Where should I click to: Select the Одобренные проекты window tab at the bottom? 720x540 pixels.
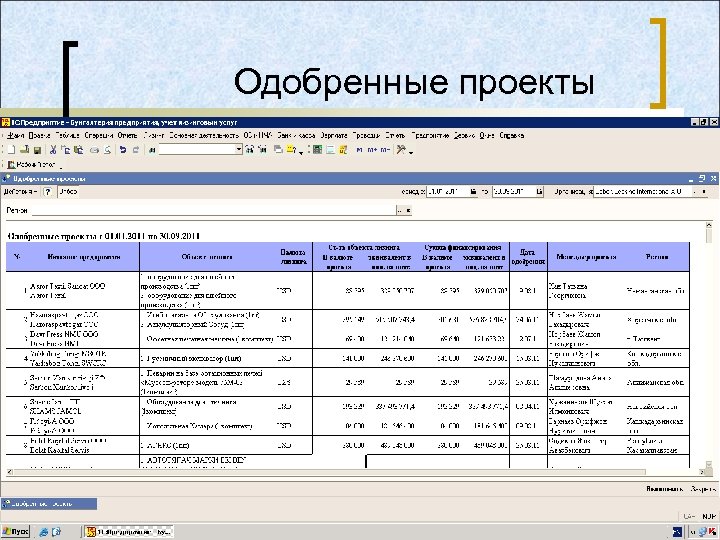point(49,504)
